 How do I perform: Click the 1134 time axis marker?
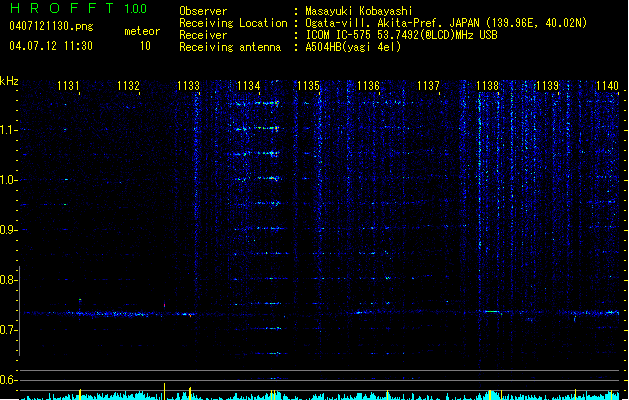point(248,86)
